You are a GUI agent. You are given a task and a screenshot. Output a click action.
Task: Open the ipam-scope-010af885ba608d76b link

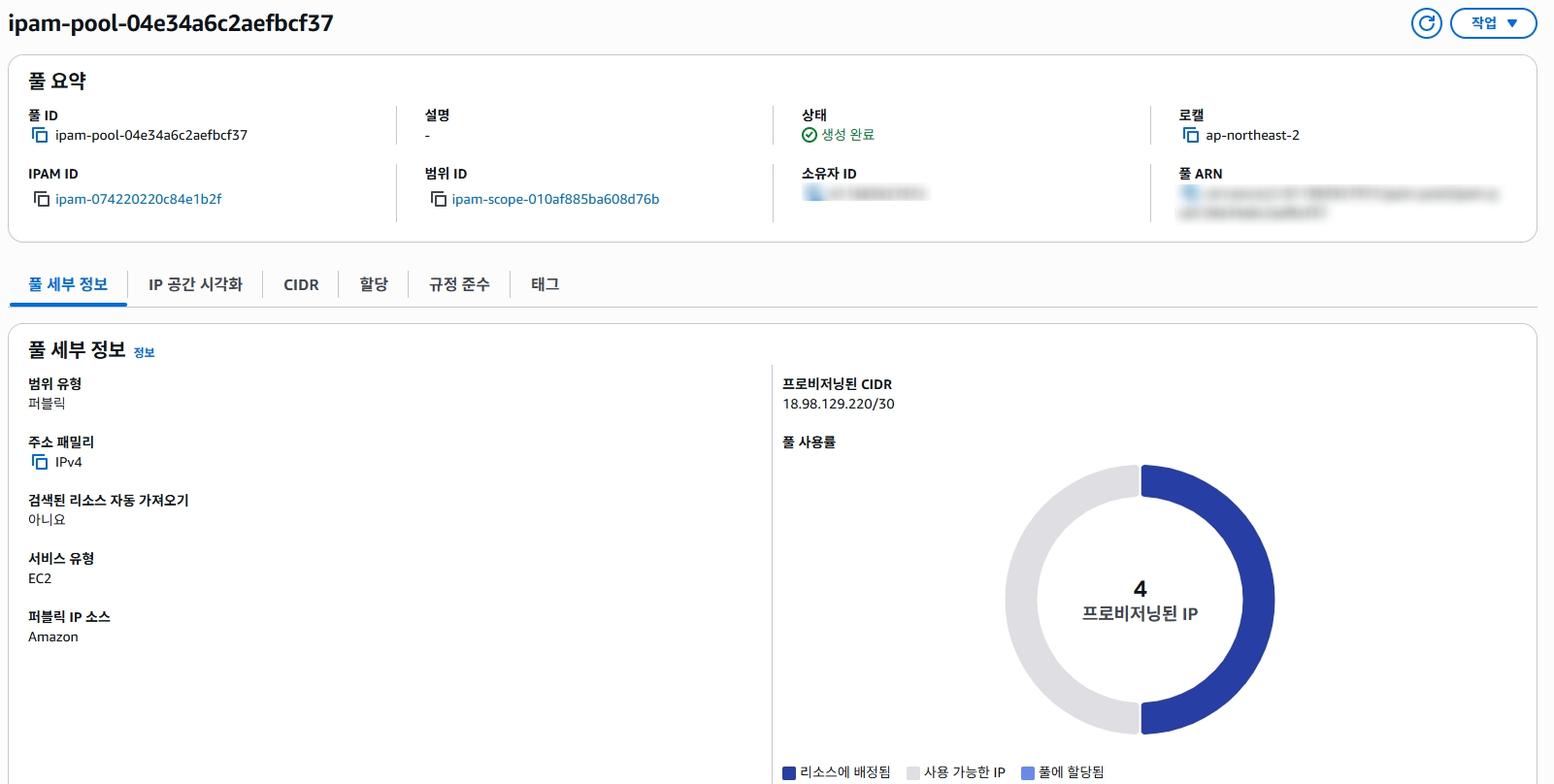[555, 199]
